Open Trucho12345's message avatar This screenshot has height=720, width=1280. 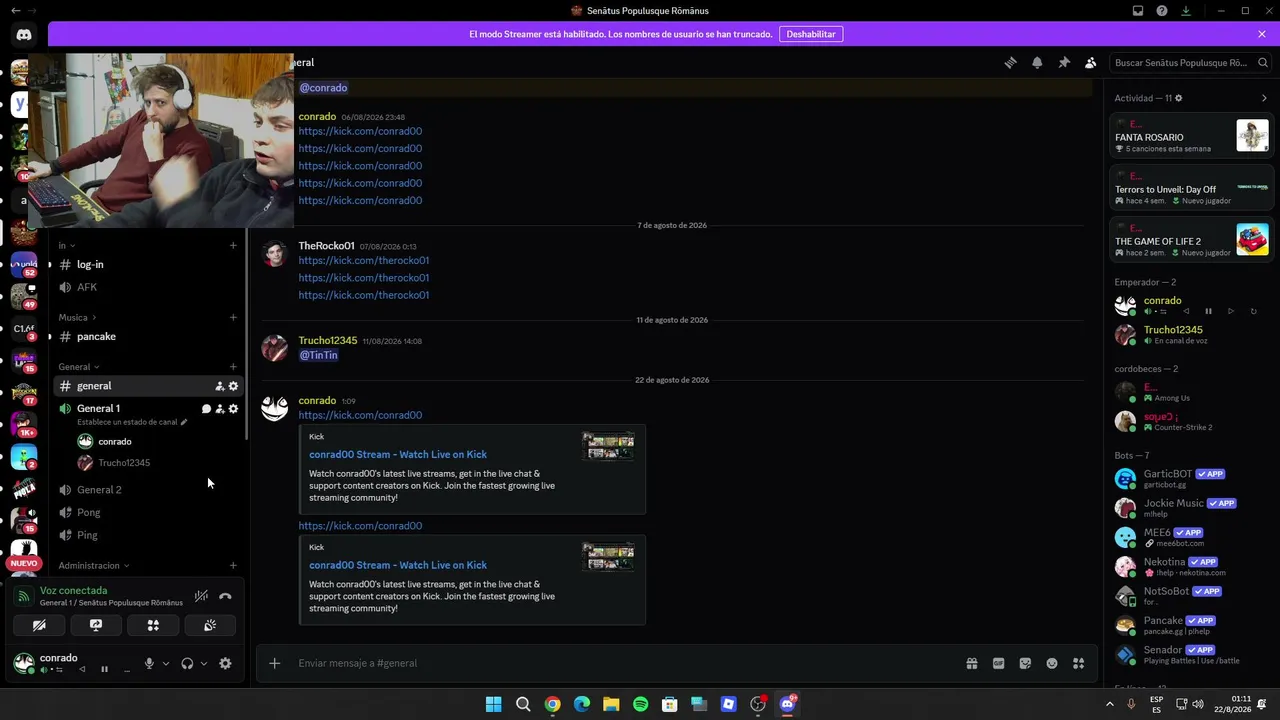click(x=274, y=347)
